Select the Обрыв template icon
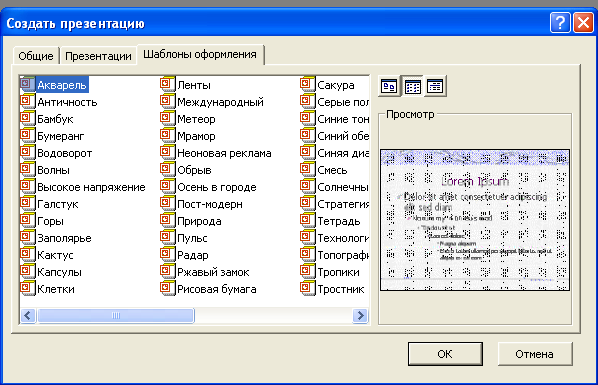Image resolution: width=598 pixels, height=385 pixels. point(167,169)
